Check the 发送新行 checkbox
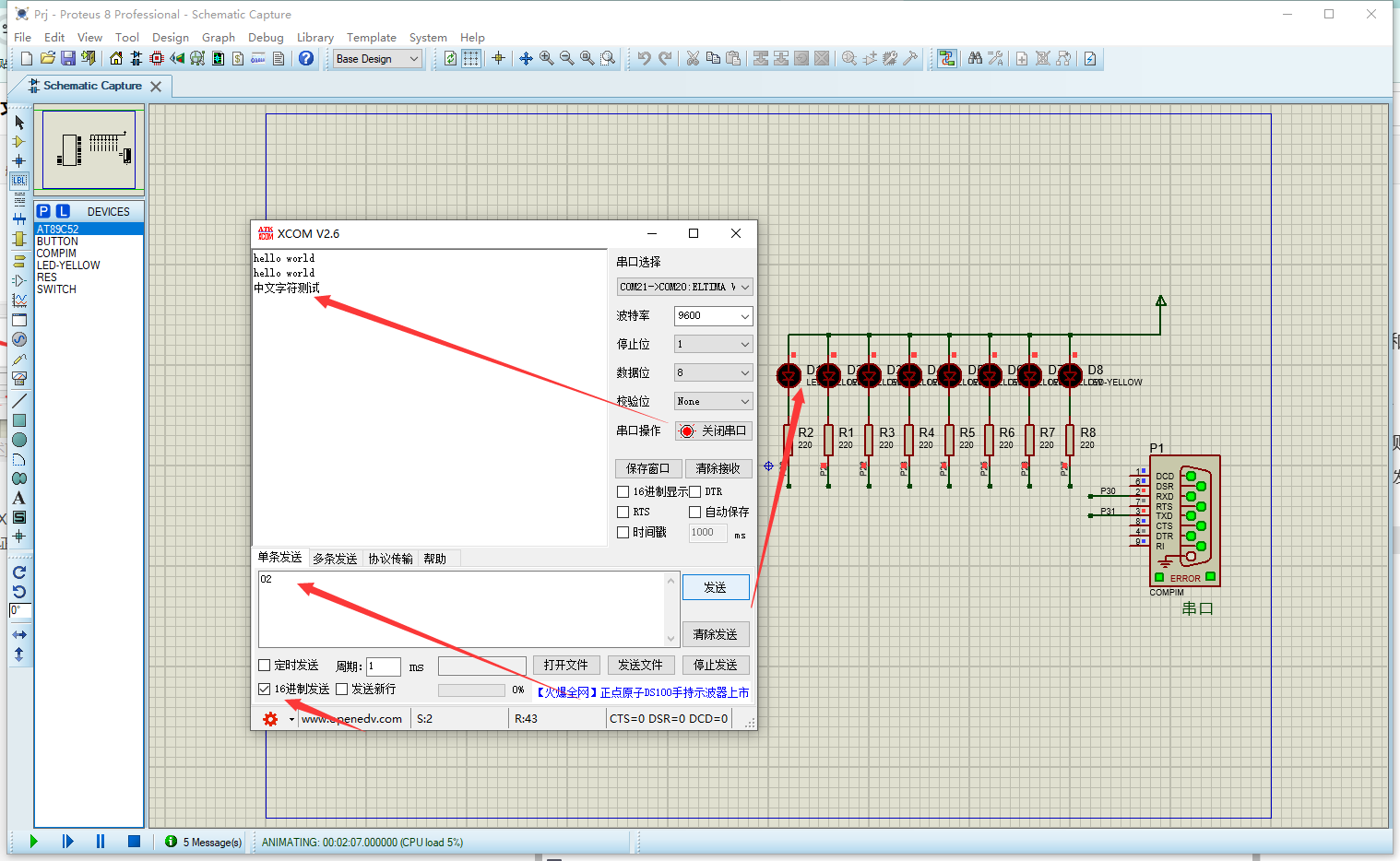The image size is (1400, 861). [x=342, y=689]
